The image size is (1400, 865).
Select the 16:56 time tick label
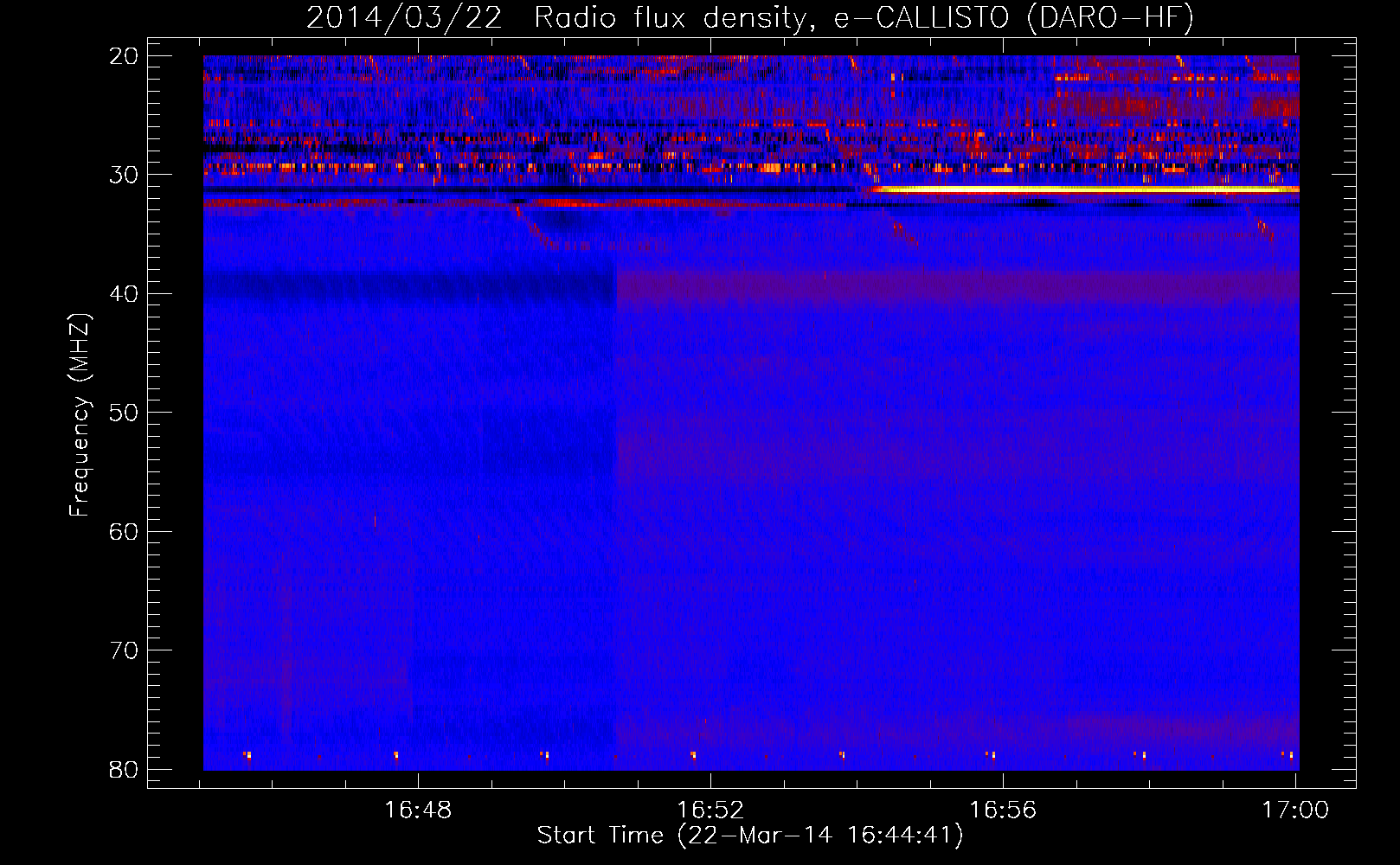[1003, 811]
